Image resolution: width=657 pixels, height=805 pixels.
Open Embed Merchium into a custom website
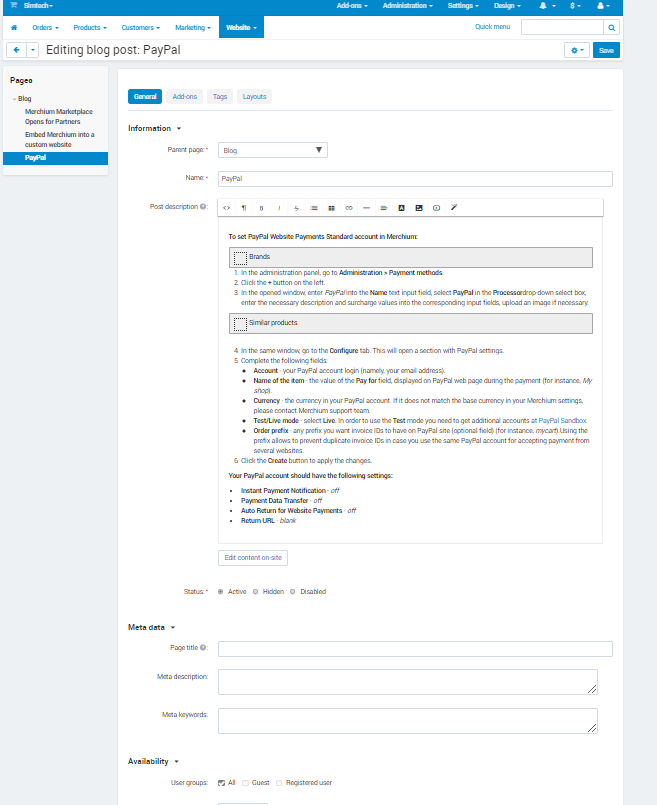(60, 140)
